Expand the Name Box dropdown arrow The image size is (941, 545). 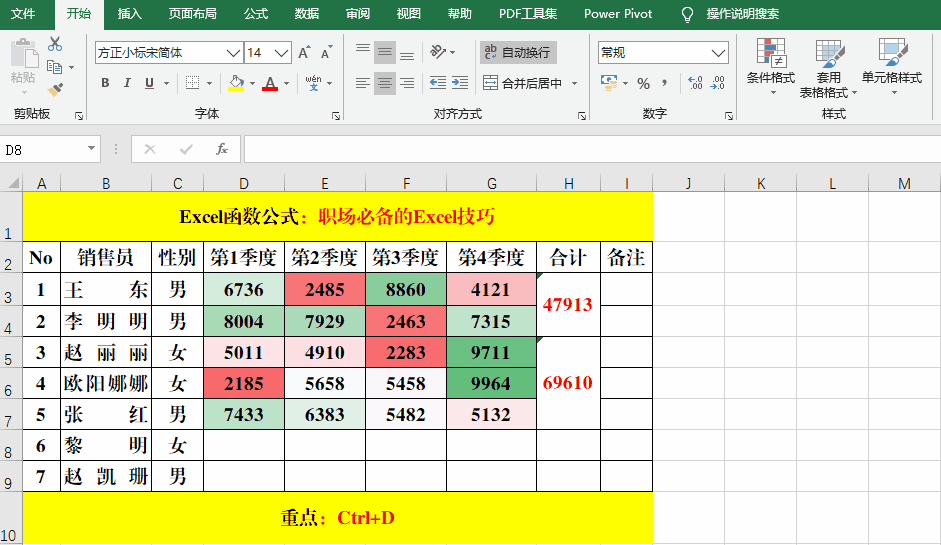(91, 148)
